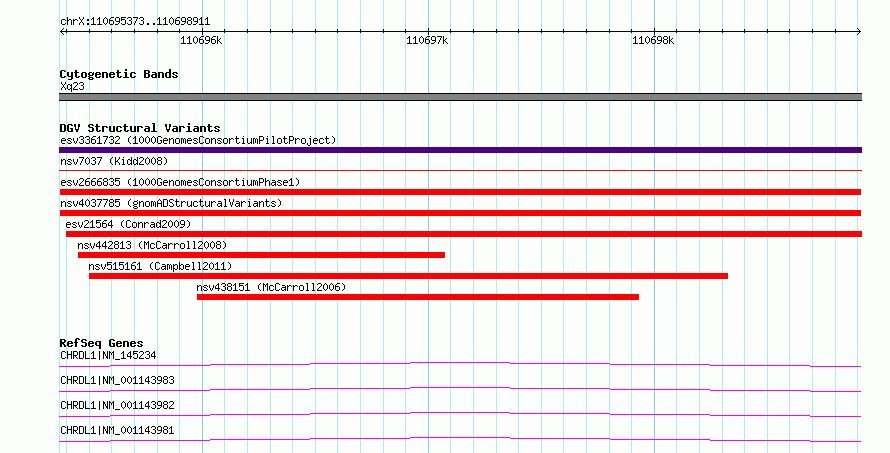Click the esv21564 Conrad2009 red bar
Screen dimensions: 890x453
[x=464, y=234]
